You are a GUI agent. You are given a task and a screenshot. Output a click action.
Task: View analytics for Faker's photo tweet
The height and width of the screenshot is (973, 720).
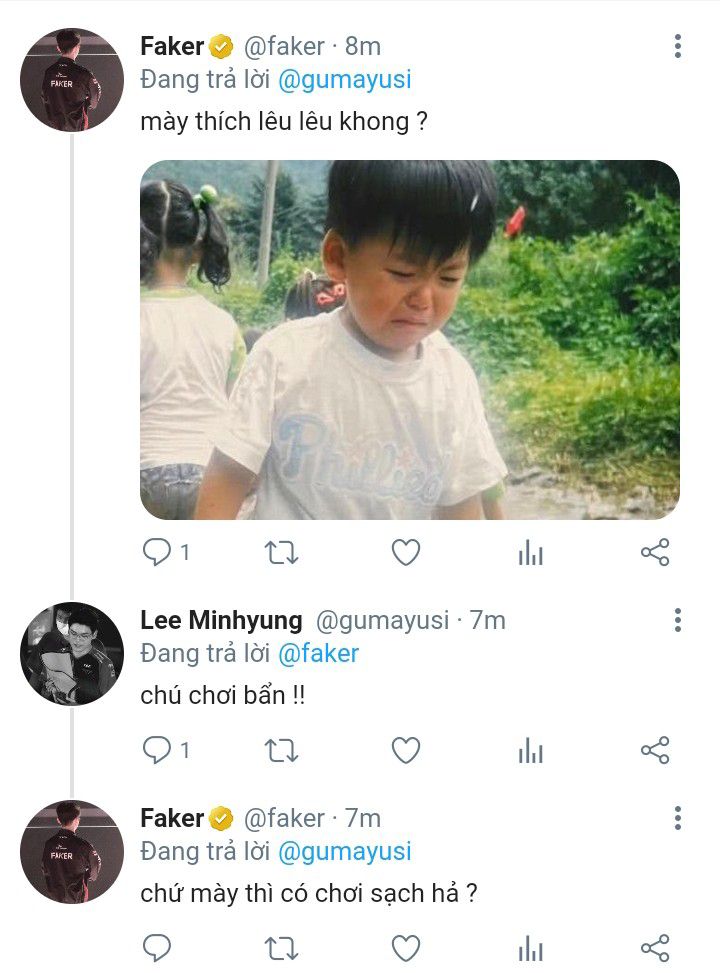[530, 553]
